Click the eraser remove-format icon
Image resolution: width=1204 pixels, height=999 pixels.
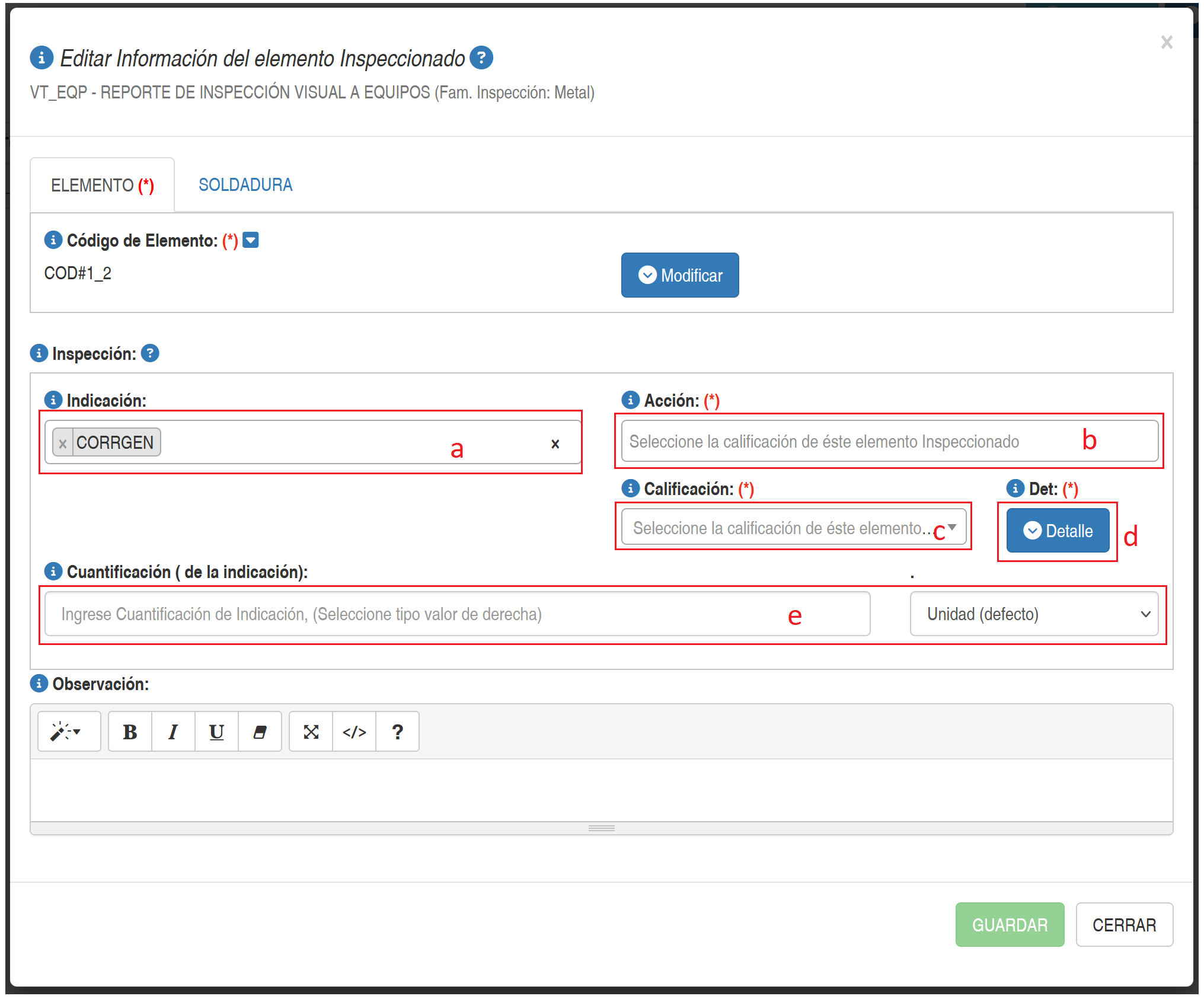point(260,732)
